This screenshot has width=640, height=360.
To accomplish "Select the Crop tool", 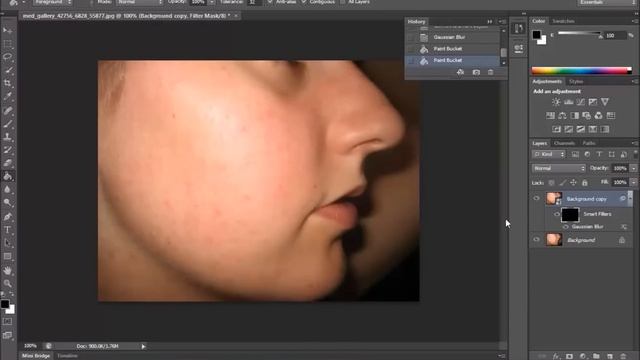I will coord(7,83).
